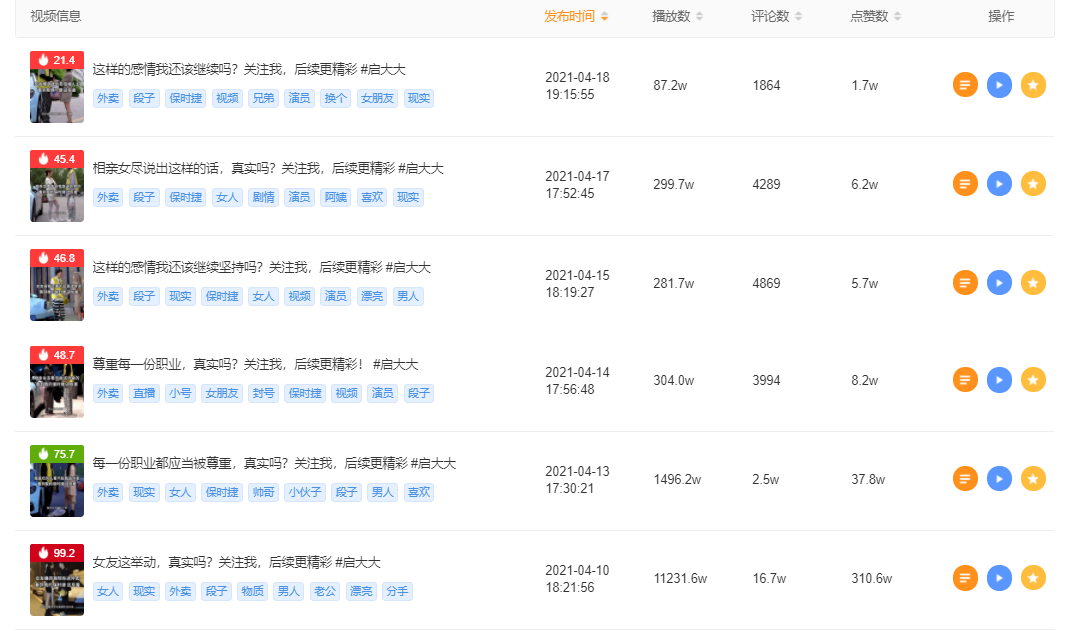Select 兄弟 tag in first row
The height and width of the screenshot is (631, 1067).
[263, 98]
